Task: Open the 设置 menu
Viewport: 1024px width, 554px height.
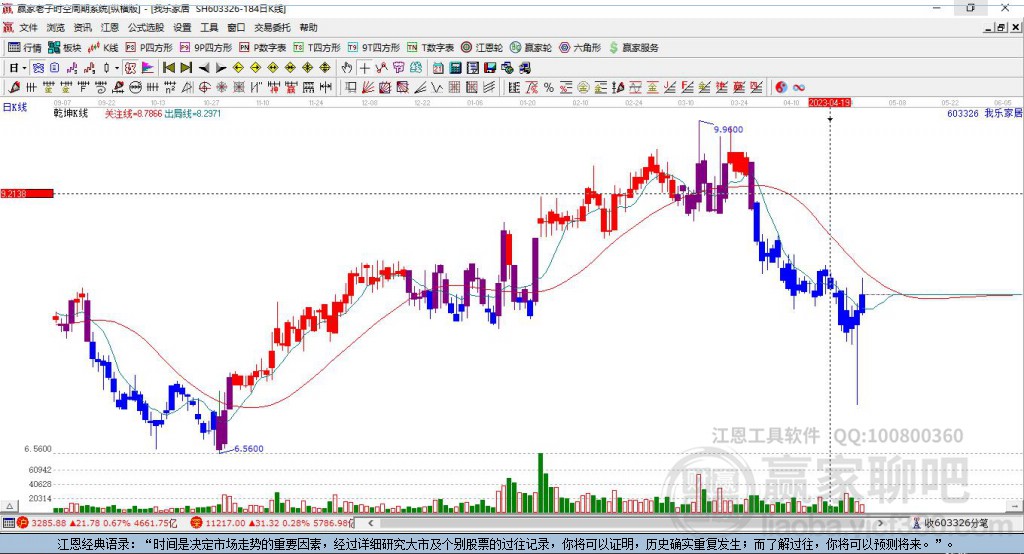Action: [x=182, y=27]
